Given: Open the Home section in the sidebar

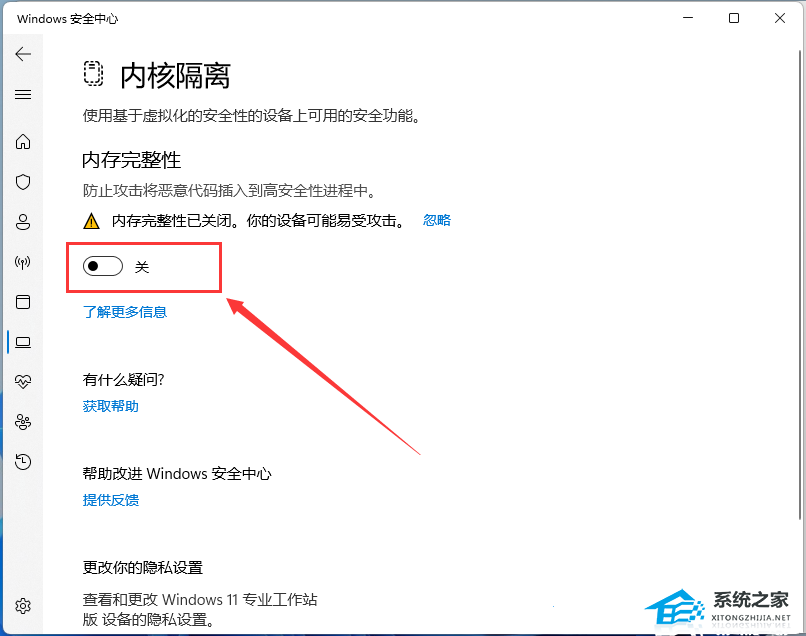Looking at the screenshot, I should [x=23, y=142].
